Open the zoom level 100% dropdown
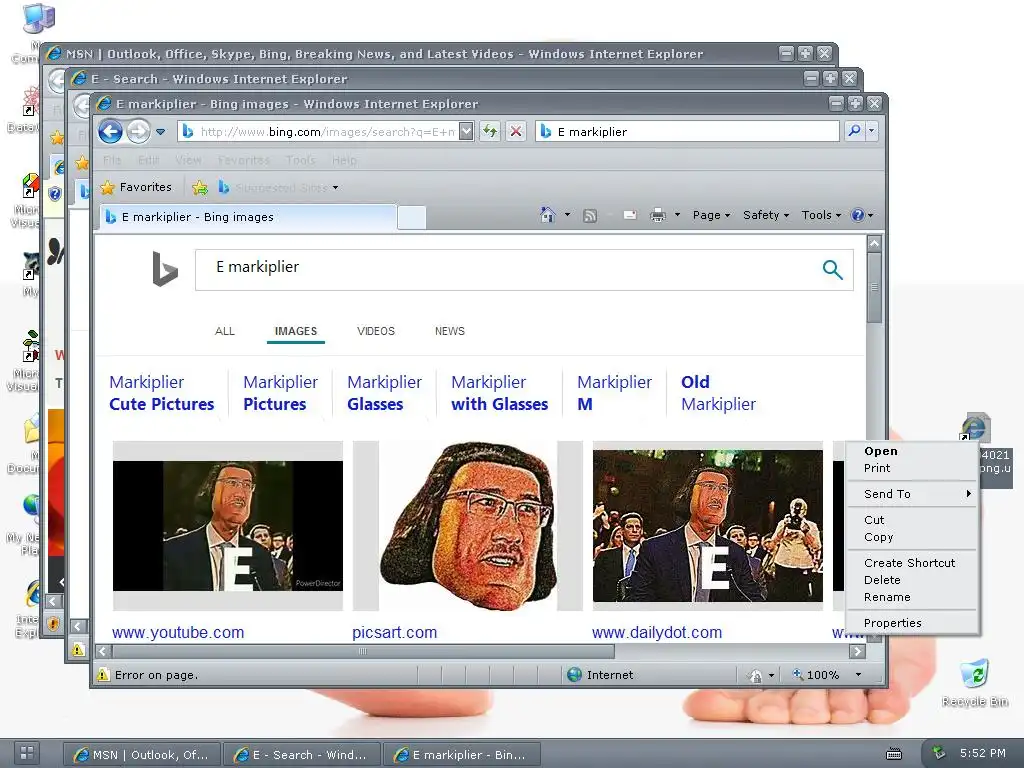This screenshot has width=1024, height=768. pyautogui.click(x=858, y=675)
